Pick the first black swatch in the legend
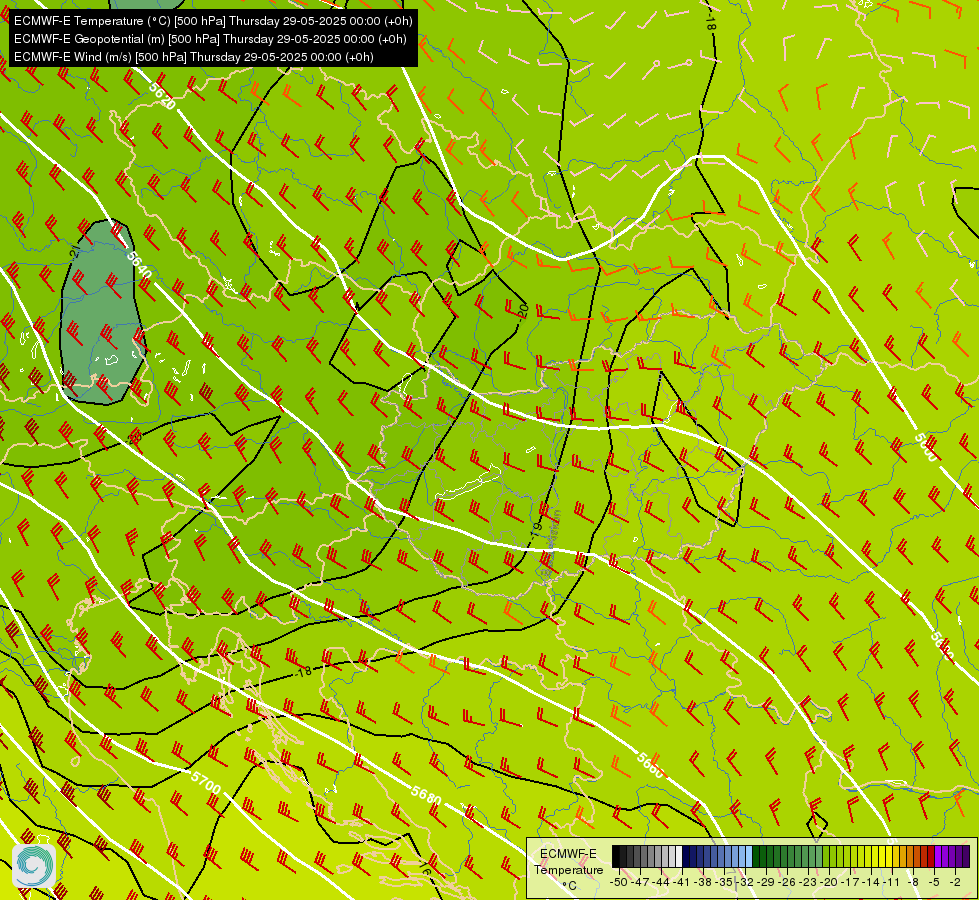The width and height of the screenshot is (979, 900). 616,856
